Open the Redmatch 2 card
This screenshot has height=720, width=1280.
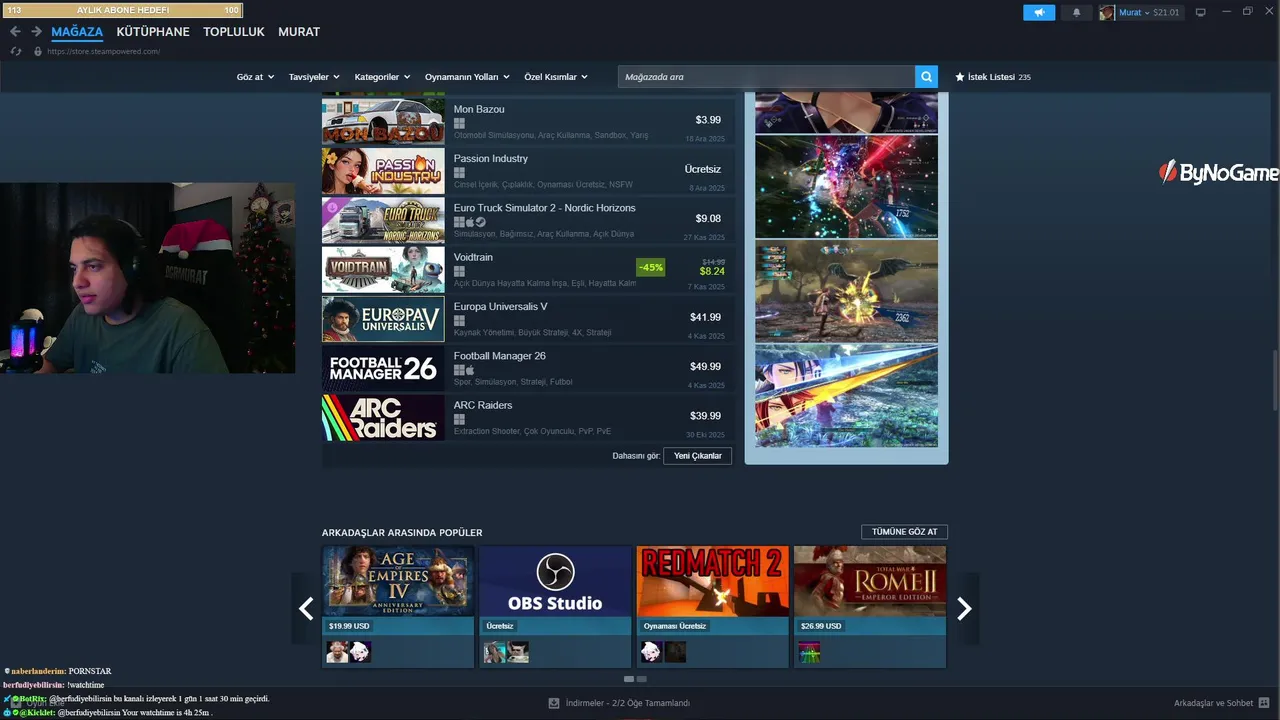[x=712, y=606]
